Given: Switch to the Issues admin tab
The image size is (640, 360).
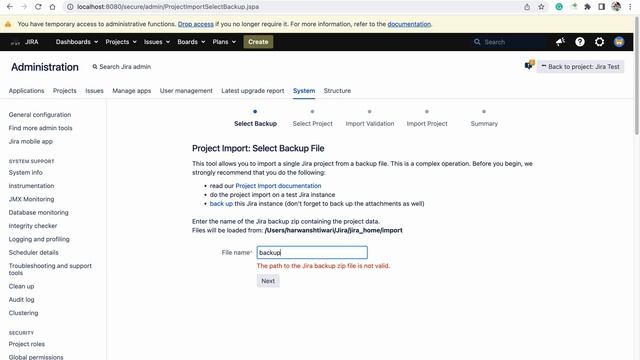Looking at the screenshot, I should [x=94, y=91].
